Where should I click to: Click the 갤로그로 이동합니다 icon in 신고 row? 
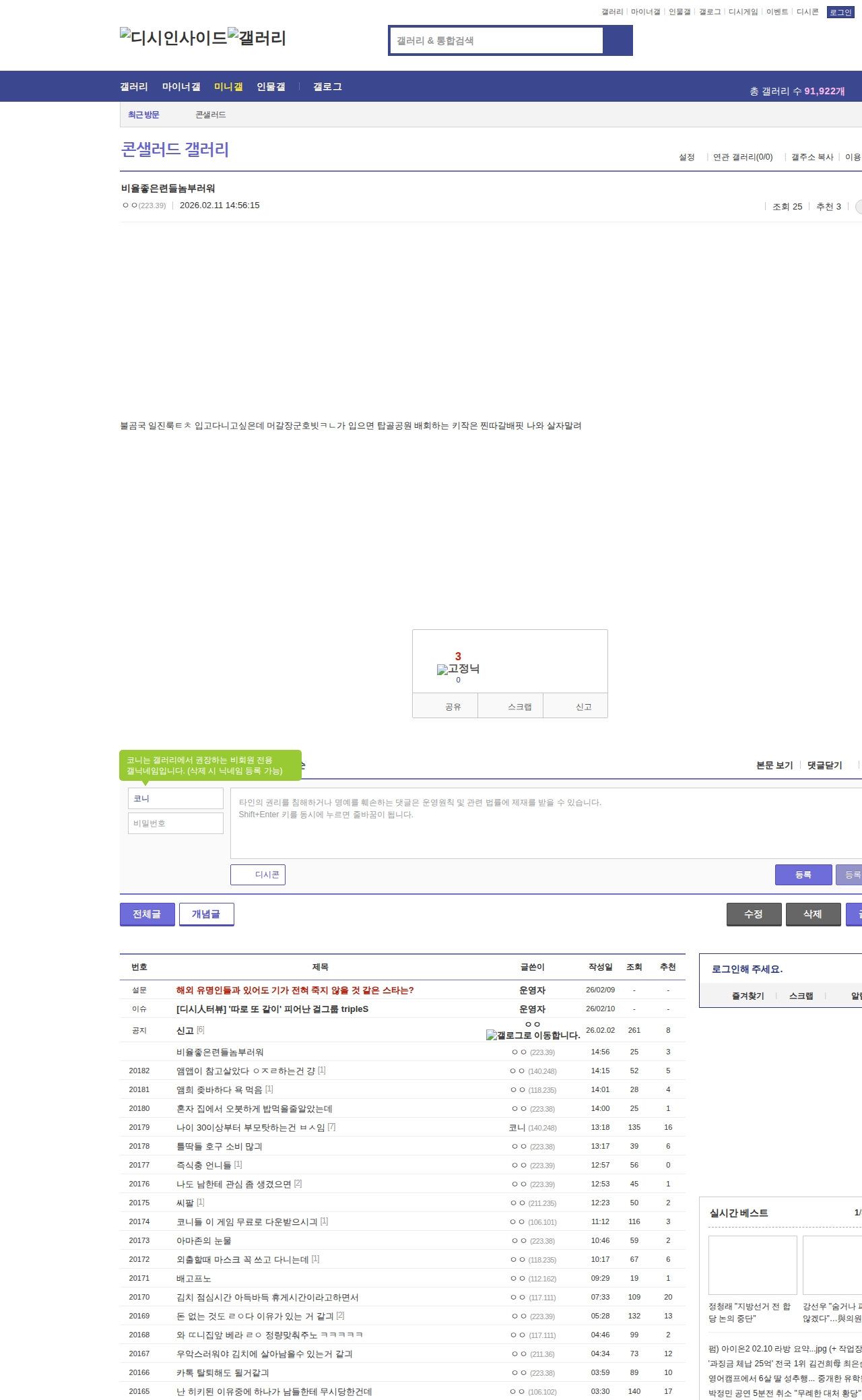[x=533, y=1035]
